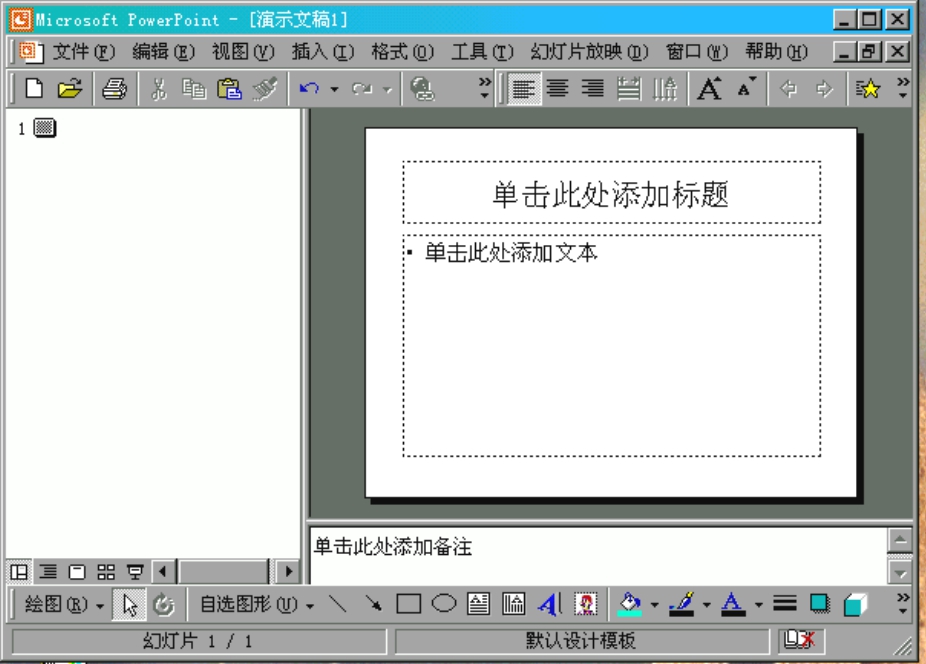This screenshot has width=926, height=664.
Task: Switch to Outline view button
Action: click(48, 571)
